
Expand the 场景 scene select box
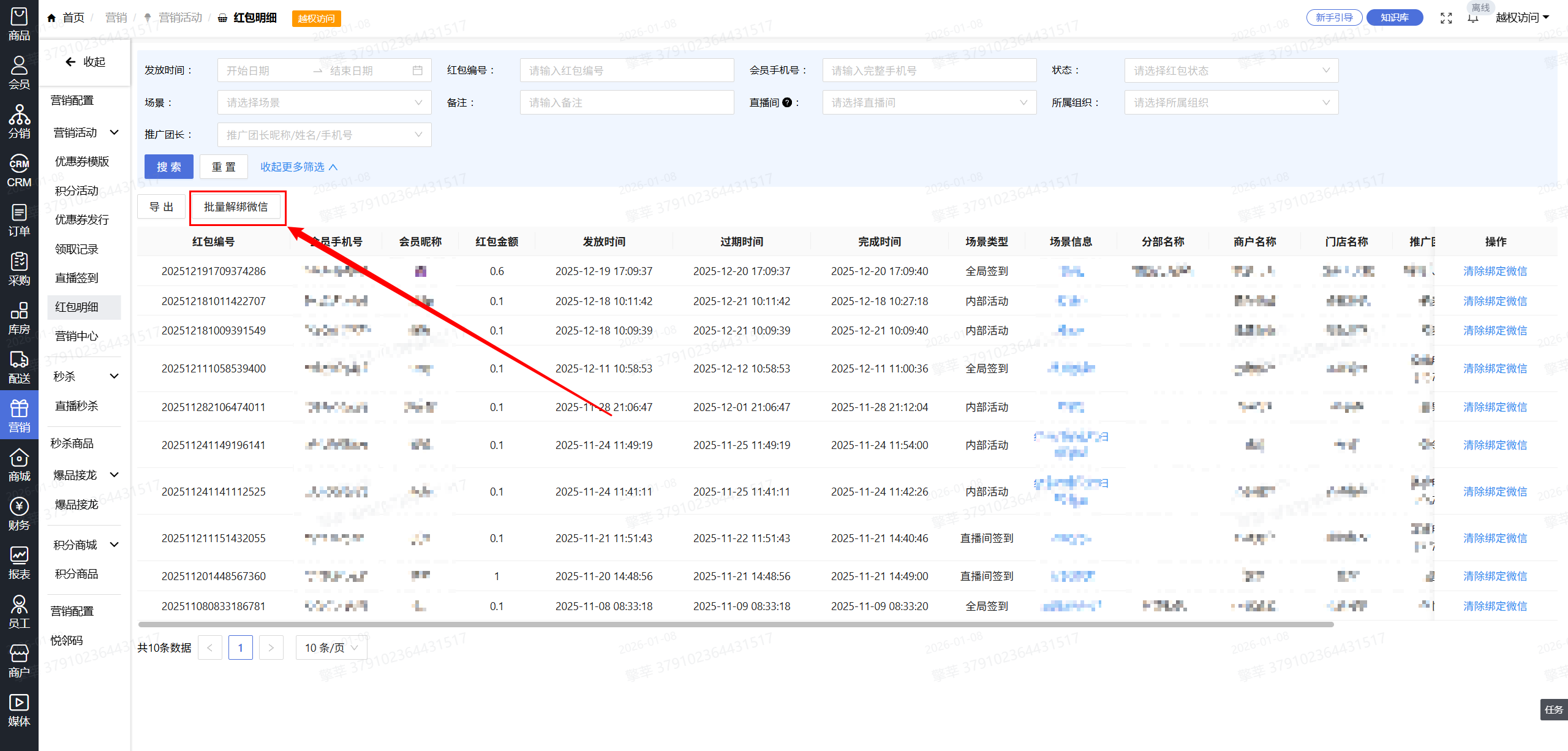pos(324,103)
